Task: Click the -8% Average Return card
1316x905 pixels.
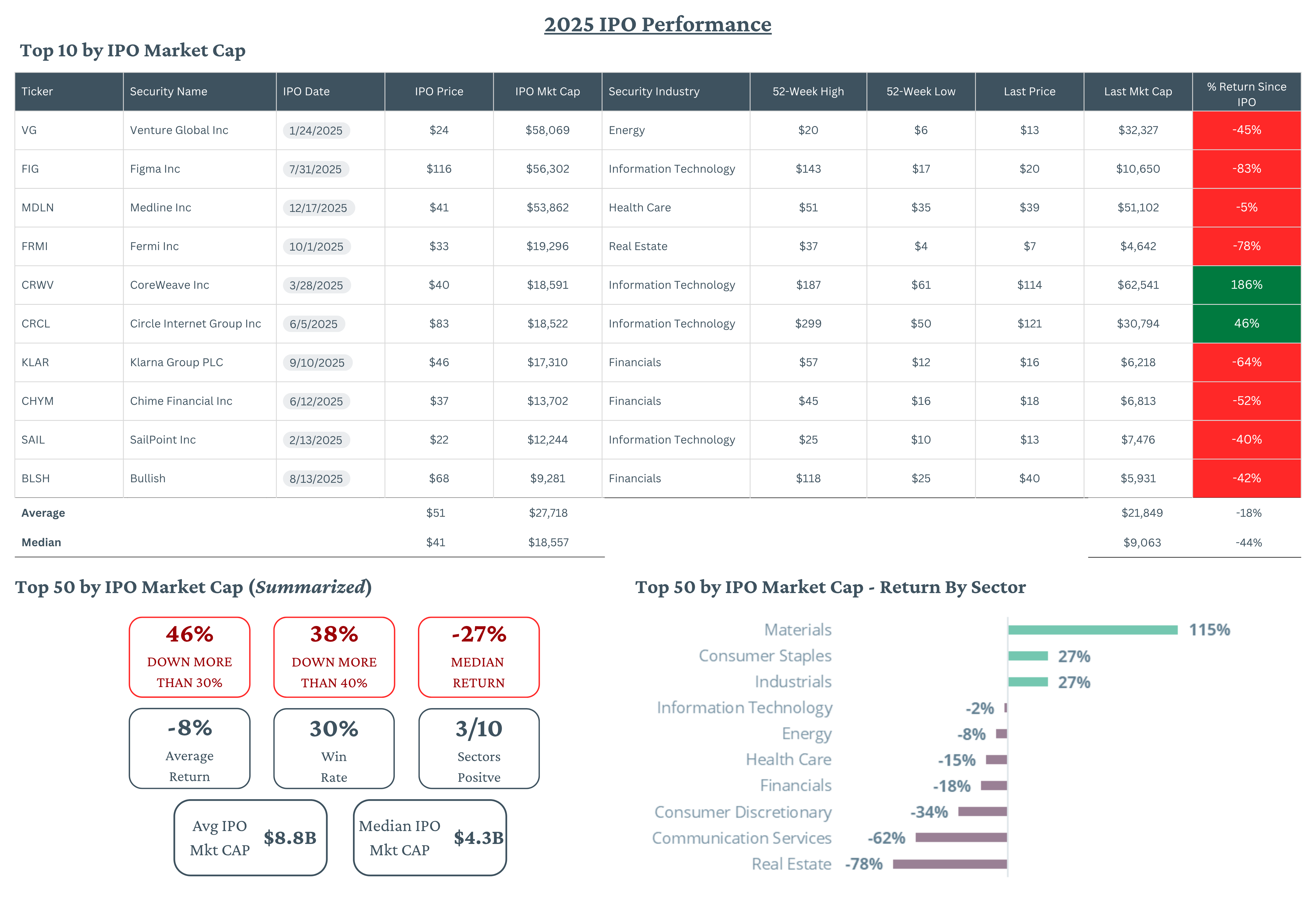Action: click(190, 748)
